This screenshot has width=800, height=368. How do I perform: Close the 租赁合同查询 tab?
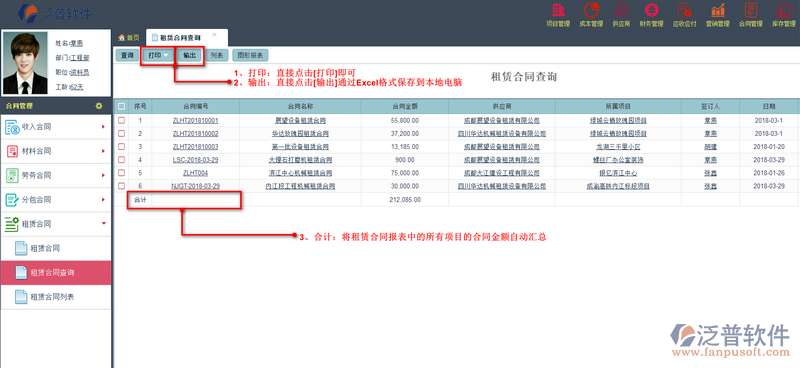[214, 35]
